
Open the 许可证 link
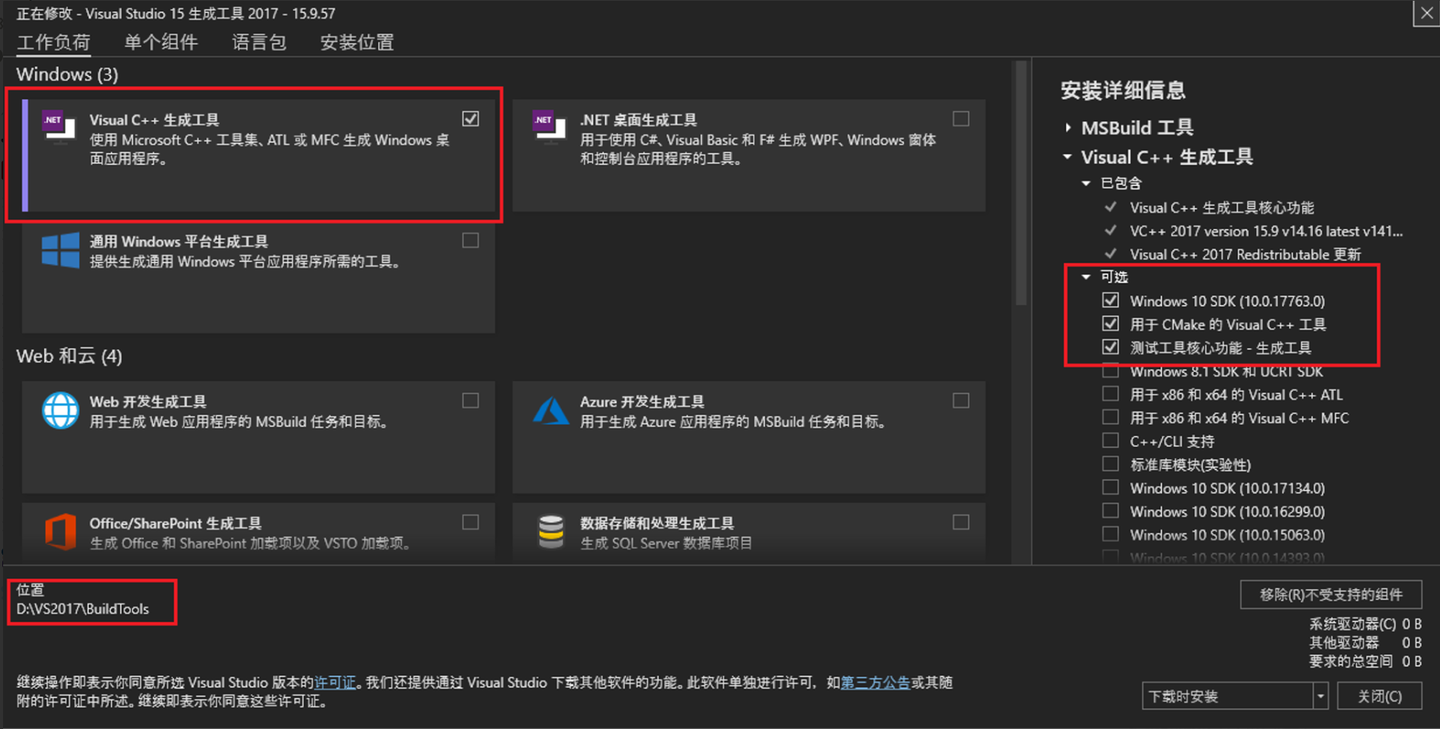335,683
